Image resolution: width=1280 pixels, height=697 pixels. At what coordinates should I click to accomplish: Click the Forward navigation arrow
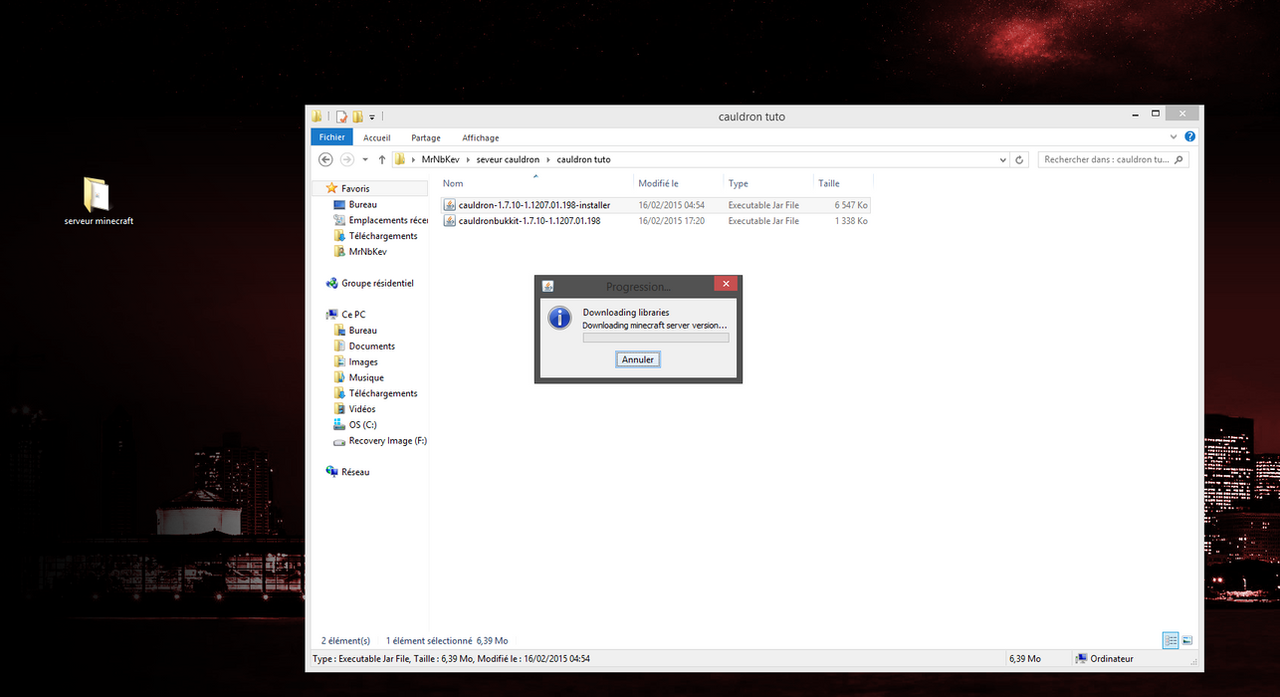coord(347,159)
